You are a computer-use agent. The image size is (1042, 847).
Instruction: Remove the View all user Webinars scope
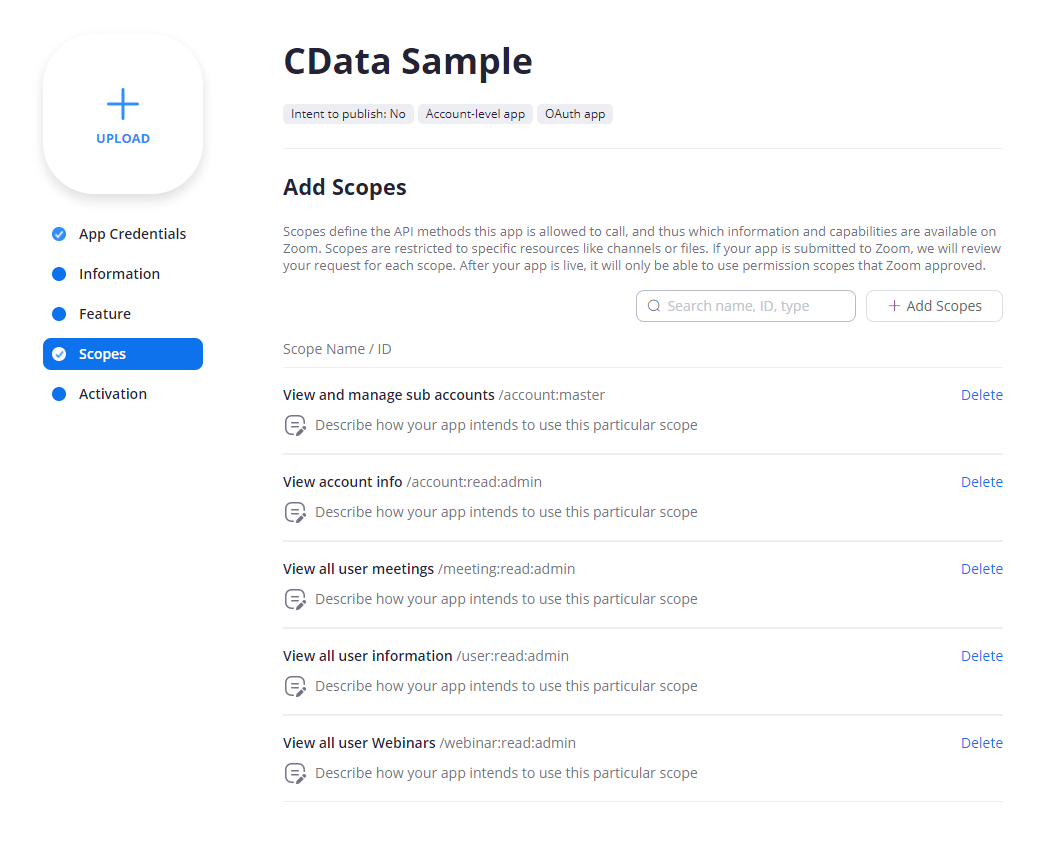pyautogui.click(x=981, y=743)
